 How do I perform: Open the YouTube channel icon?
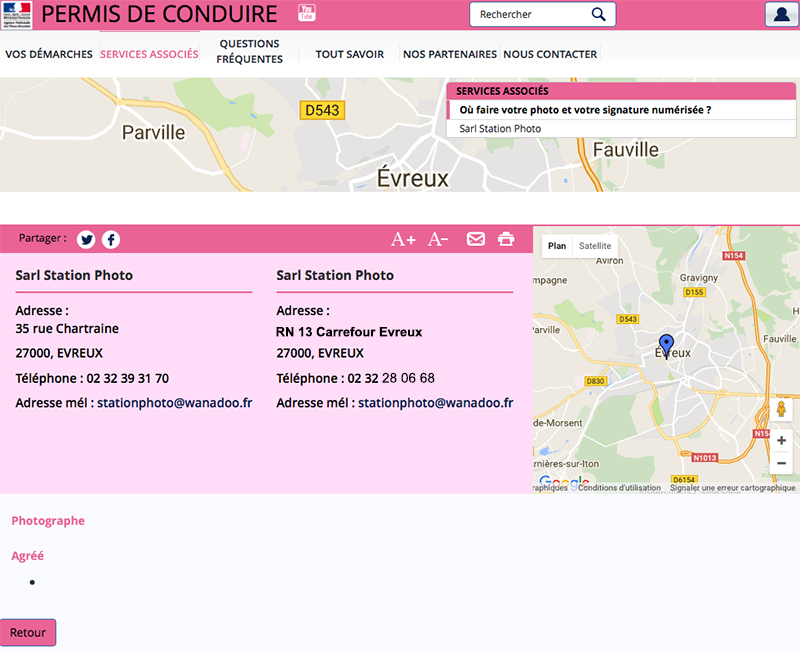pyautogui.click(x=307, y=13)
